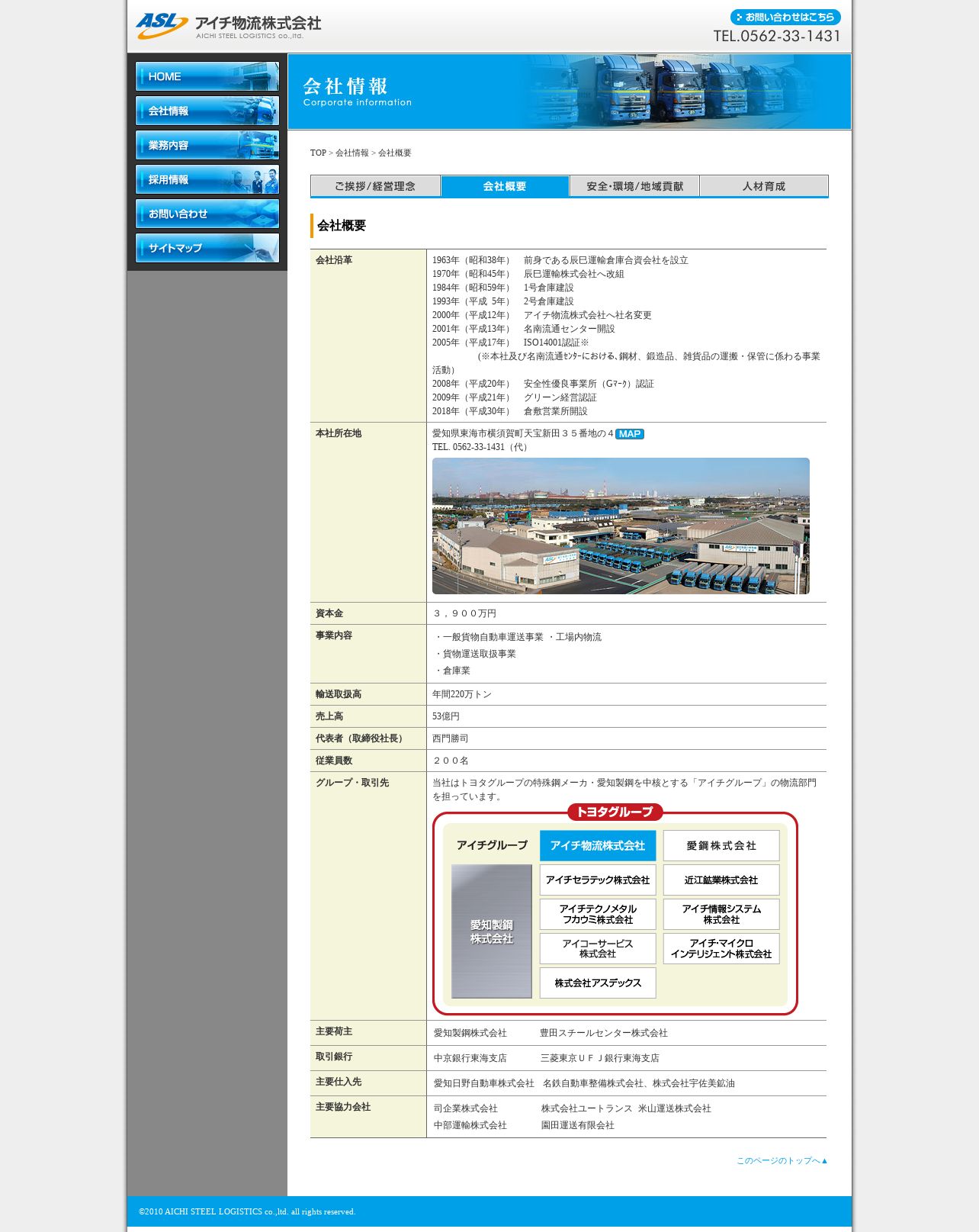Click the ３，９００万円 capital value

pos(464,613)
